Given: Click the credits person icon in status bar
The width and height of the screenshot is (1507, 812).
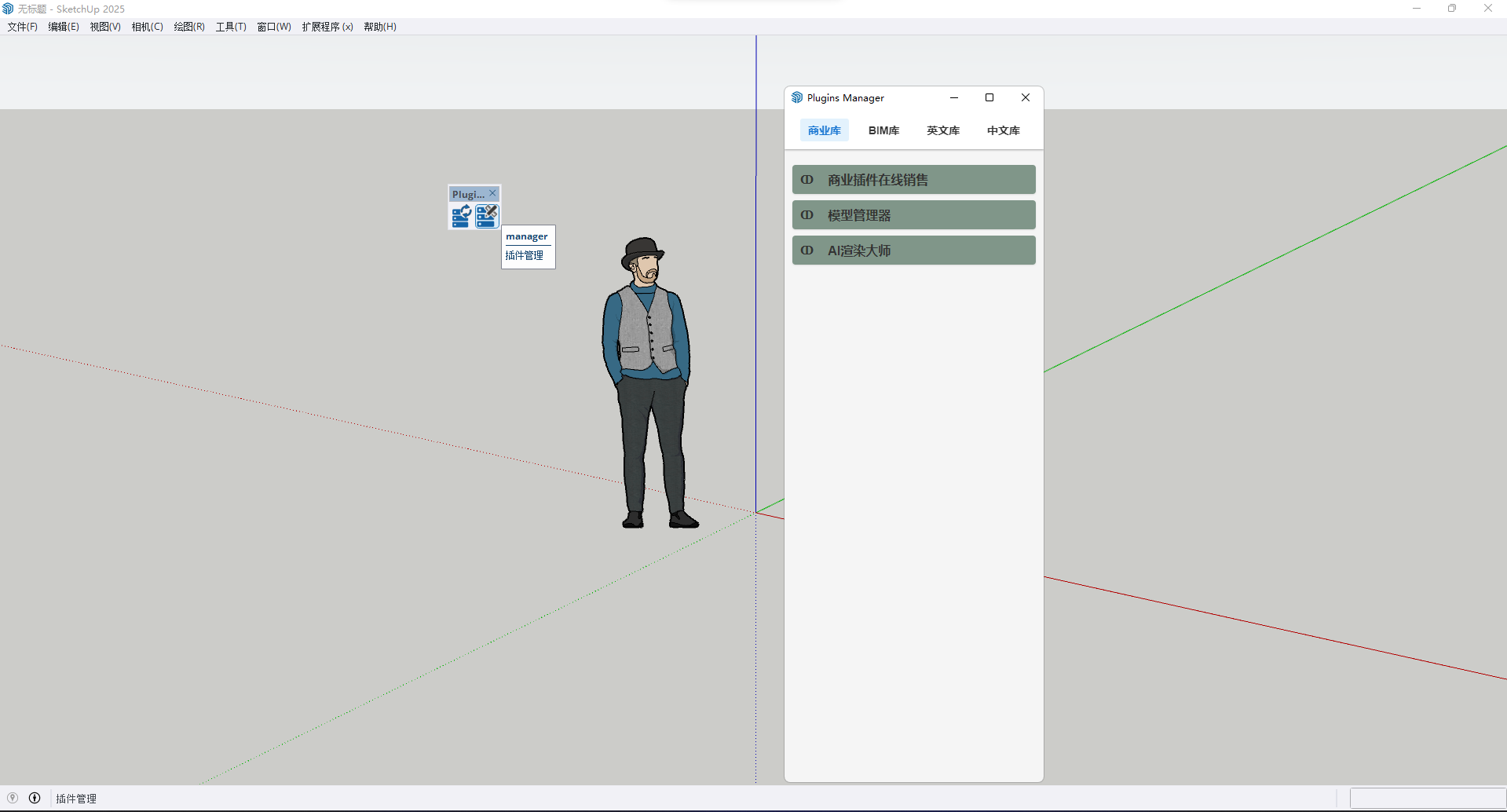Looking at the screenshot, I should (35, 798).
